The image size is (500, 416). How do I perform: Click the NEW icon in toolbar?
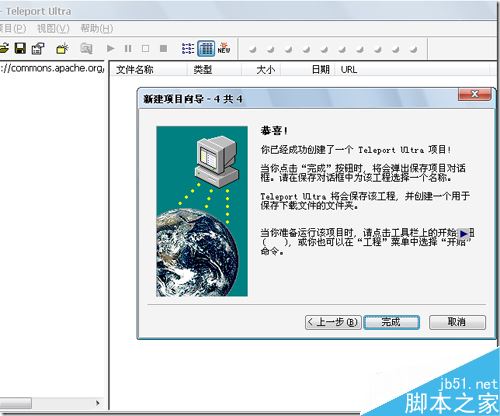click(224, 49)
